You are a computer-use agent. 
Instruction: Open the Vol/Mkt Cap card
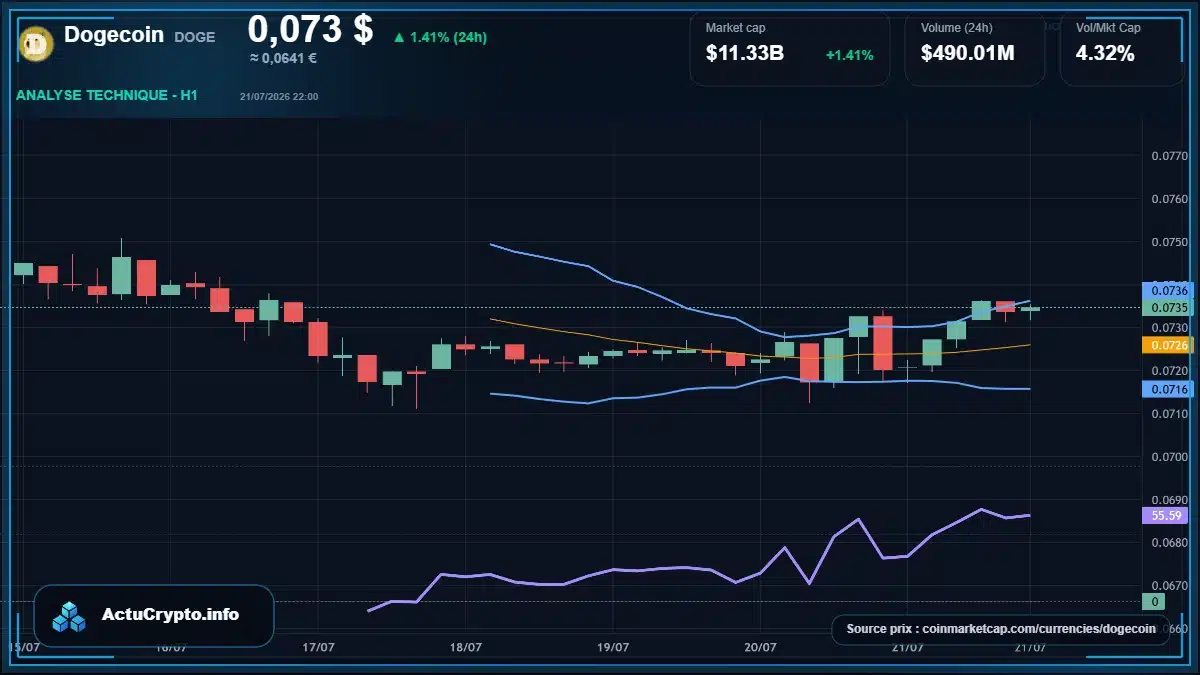[1122, 49]
